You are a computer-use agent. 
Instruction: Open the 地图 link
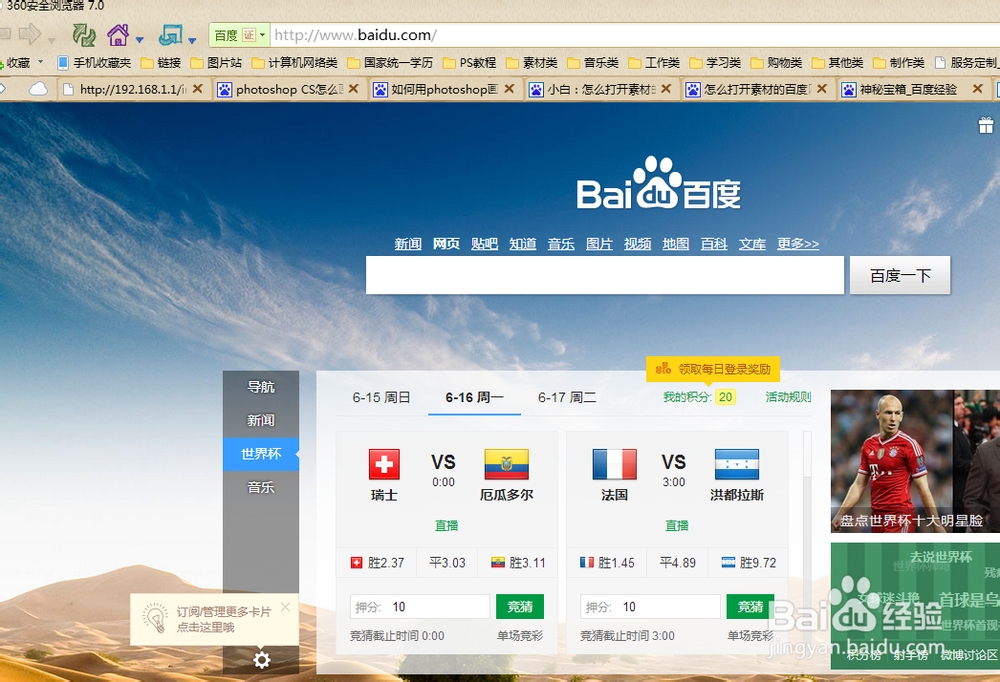coord(675,244)
